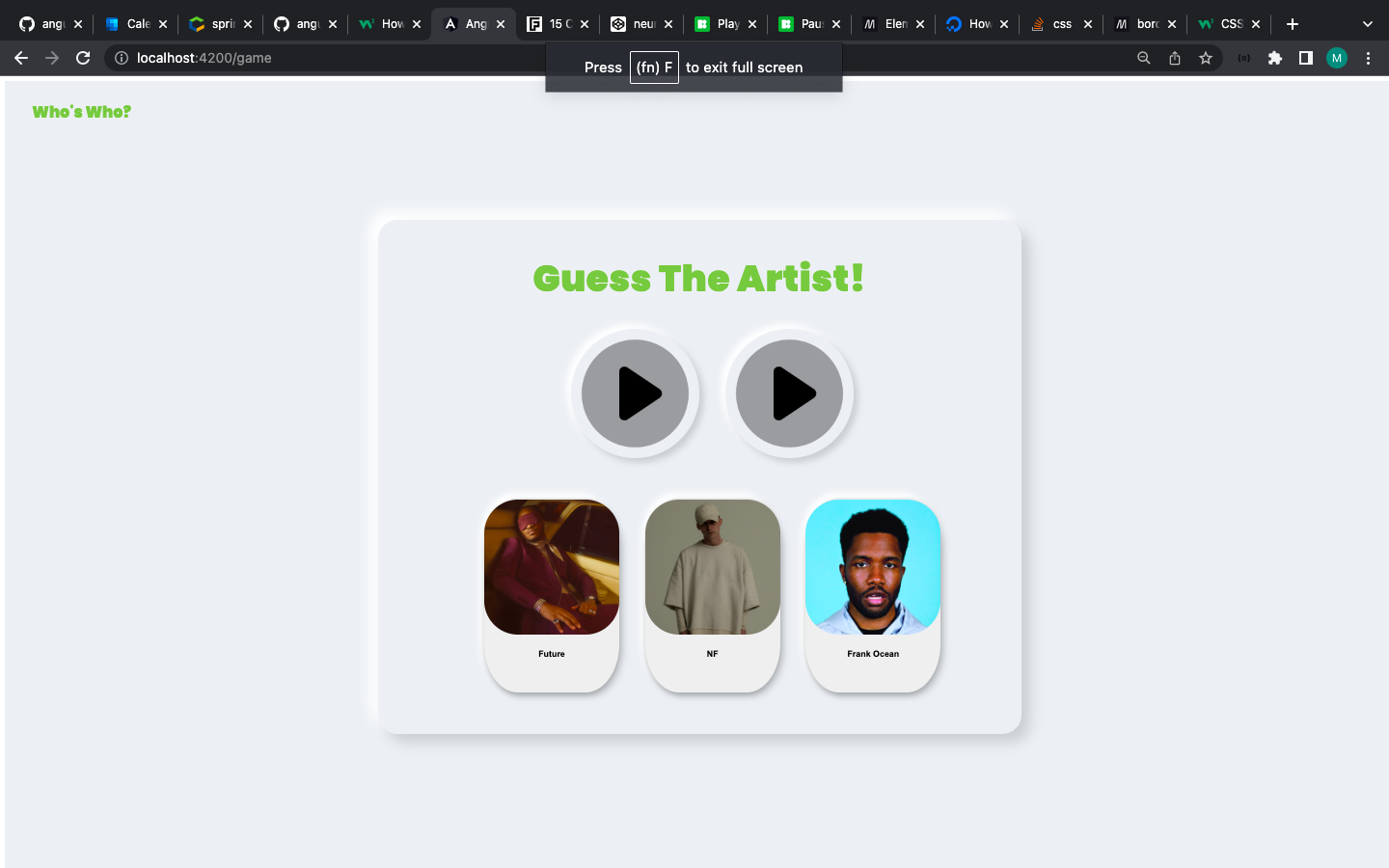Choose the NF artist photo

[713, 567]
